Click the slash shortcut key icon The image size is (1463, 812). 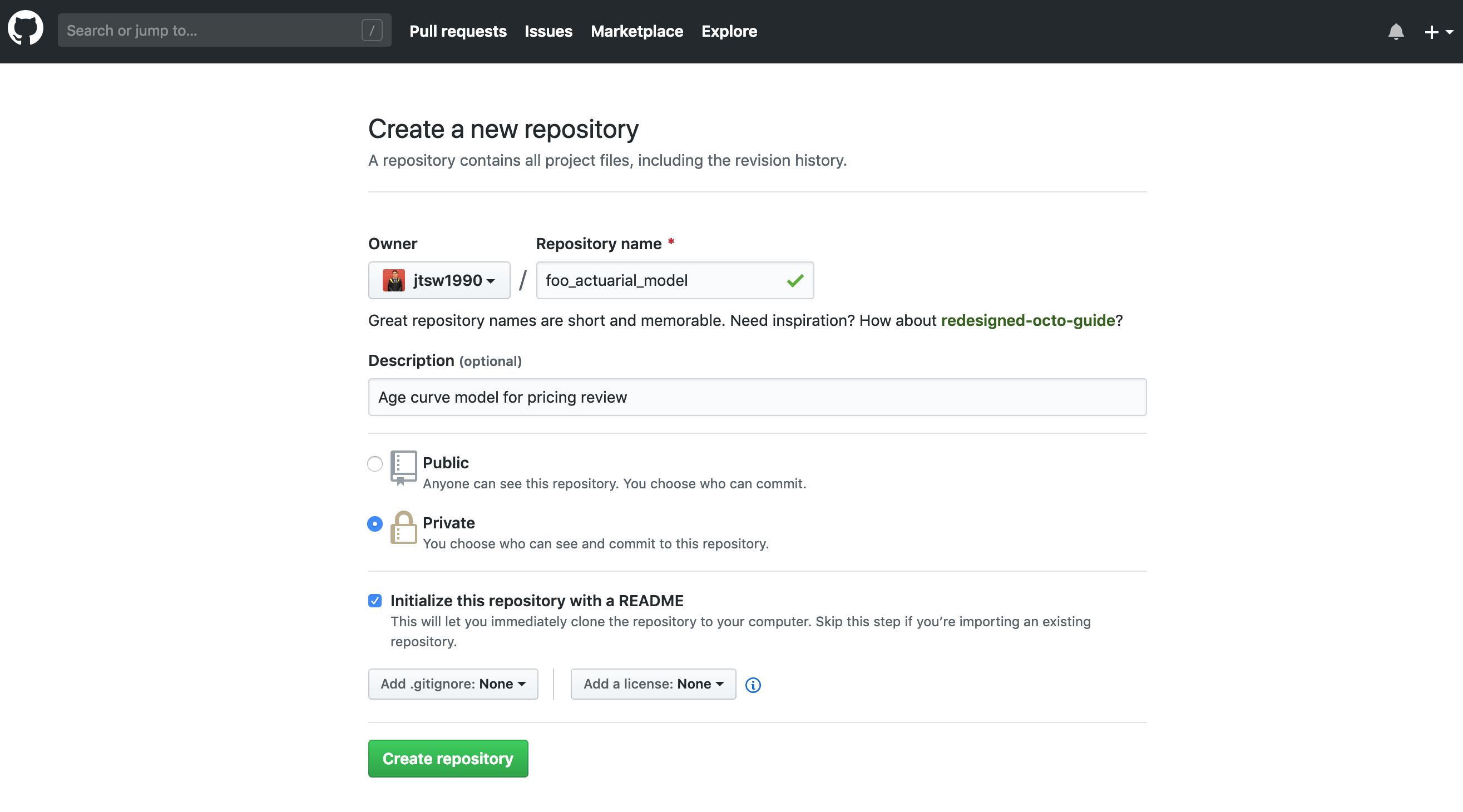pos(372,31)
